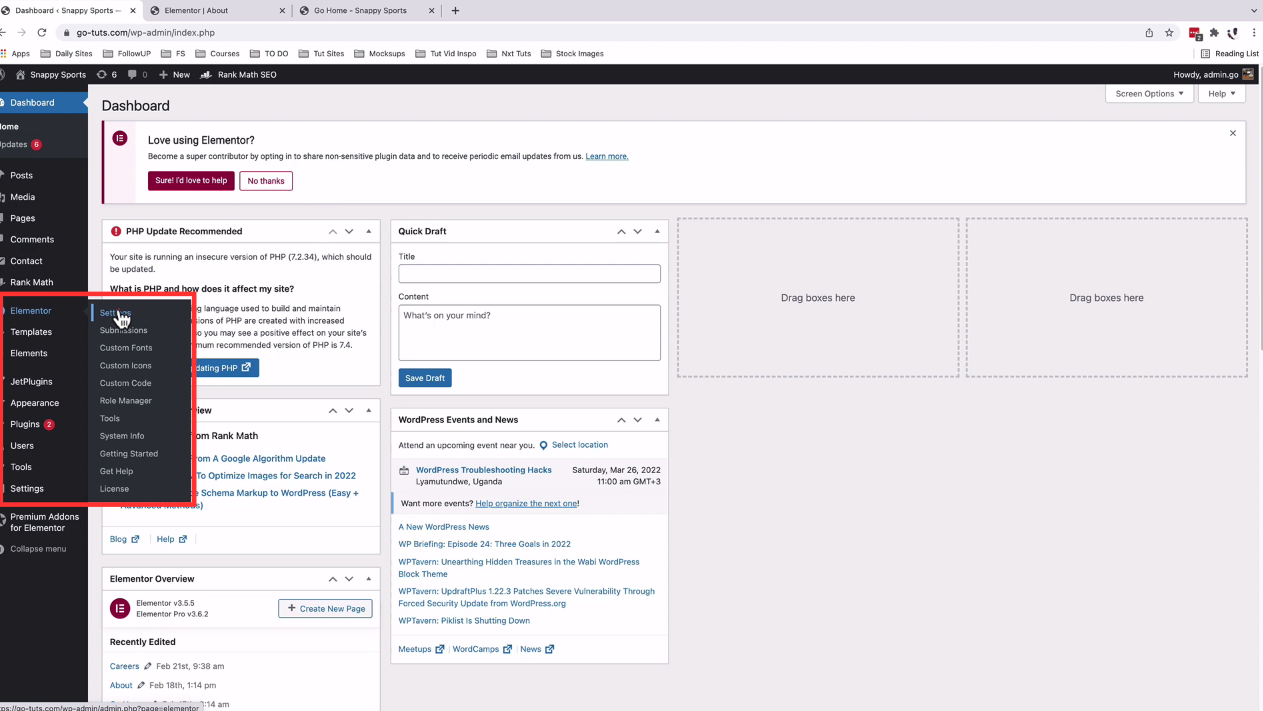
Task: Click the Elementor logo in notice
Action: pyautogui.click(x=120, y=138)
